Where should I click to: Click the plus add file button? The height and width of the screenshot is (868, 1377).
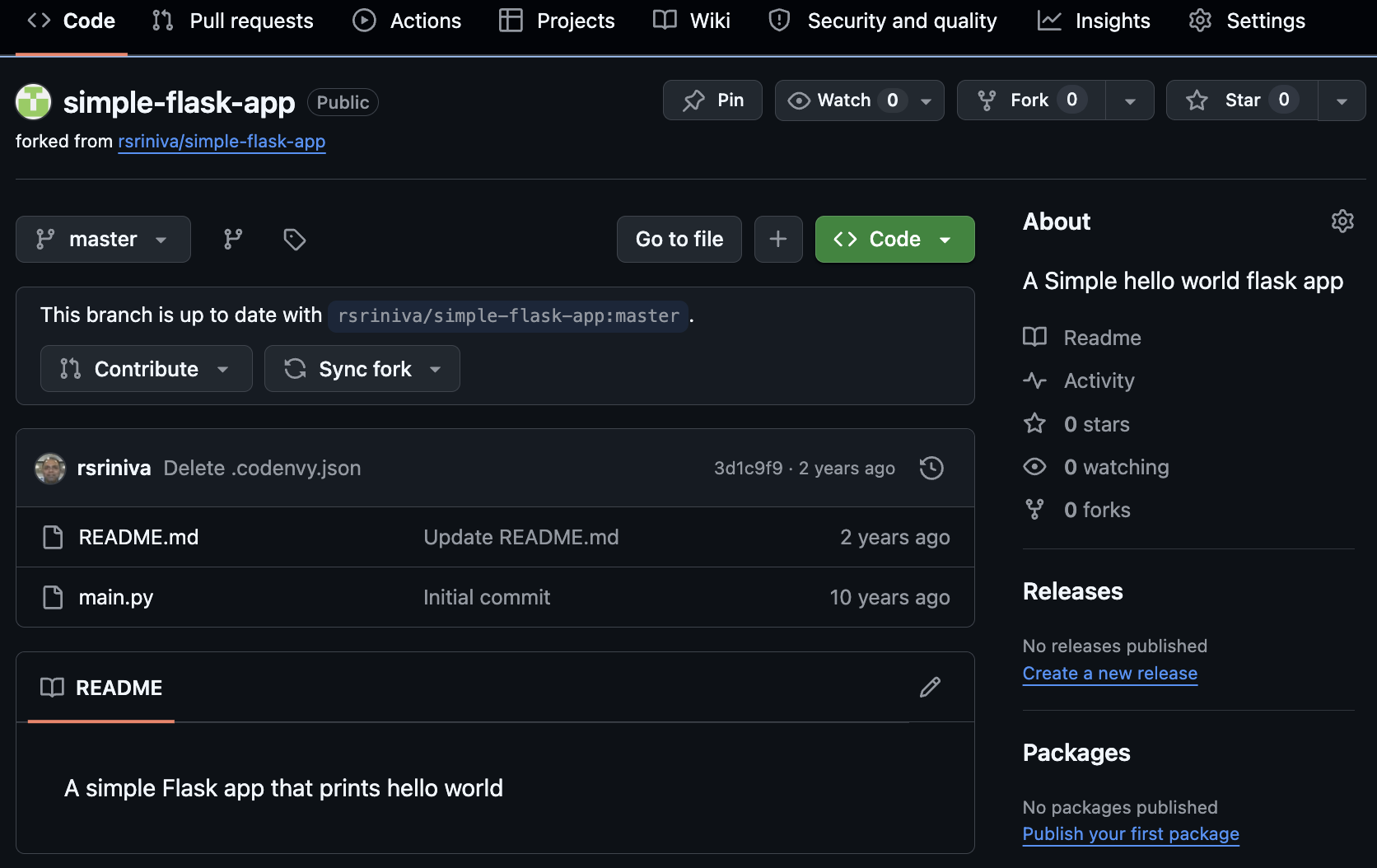778,239
